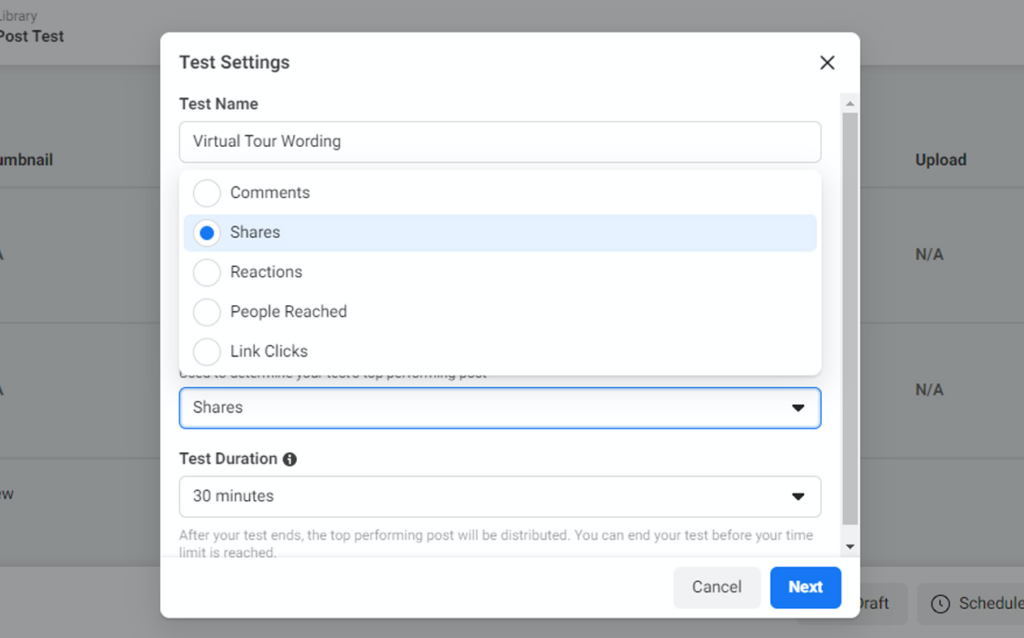Click the Cancel button

tap(716, 587)
